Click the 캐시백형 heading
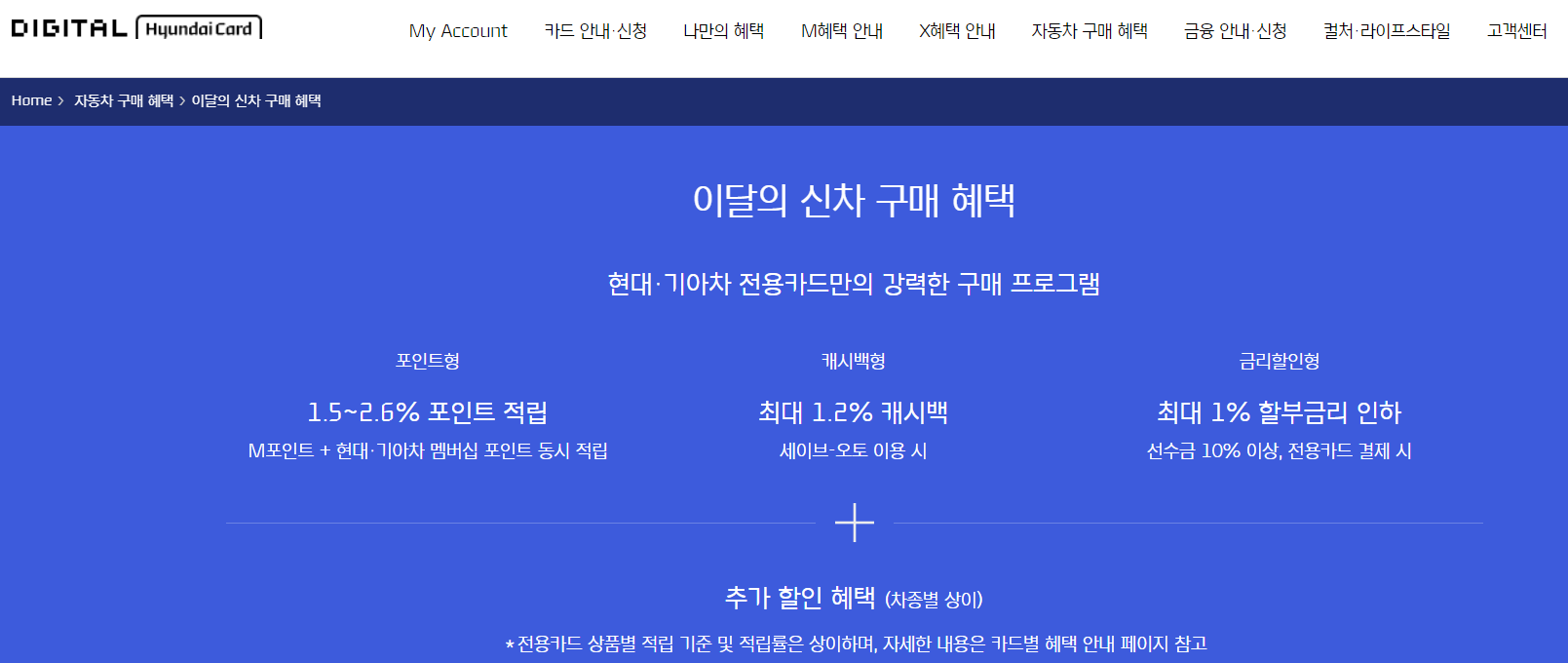Viewport: 1568px width, 663px height. 854,361
